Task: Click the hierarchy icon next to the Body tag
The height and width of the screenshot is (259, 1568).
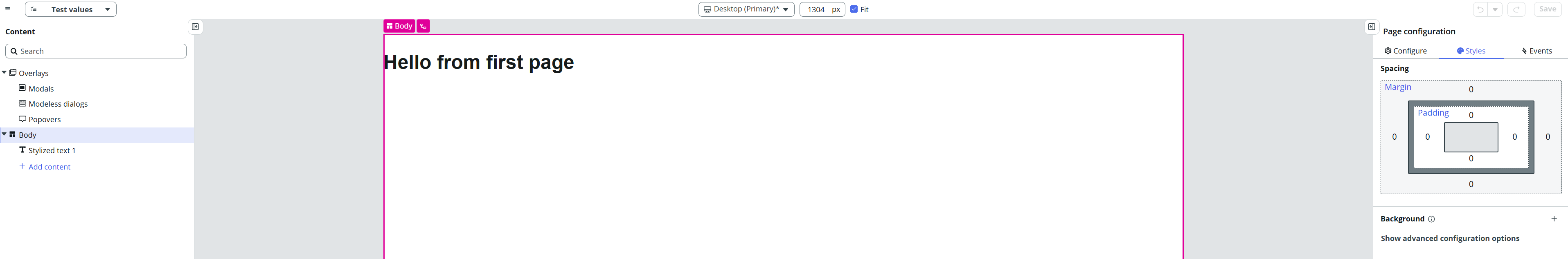Action: [x=423, y=26]
